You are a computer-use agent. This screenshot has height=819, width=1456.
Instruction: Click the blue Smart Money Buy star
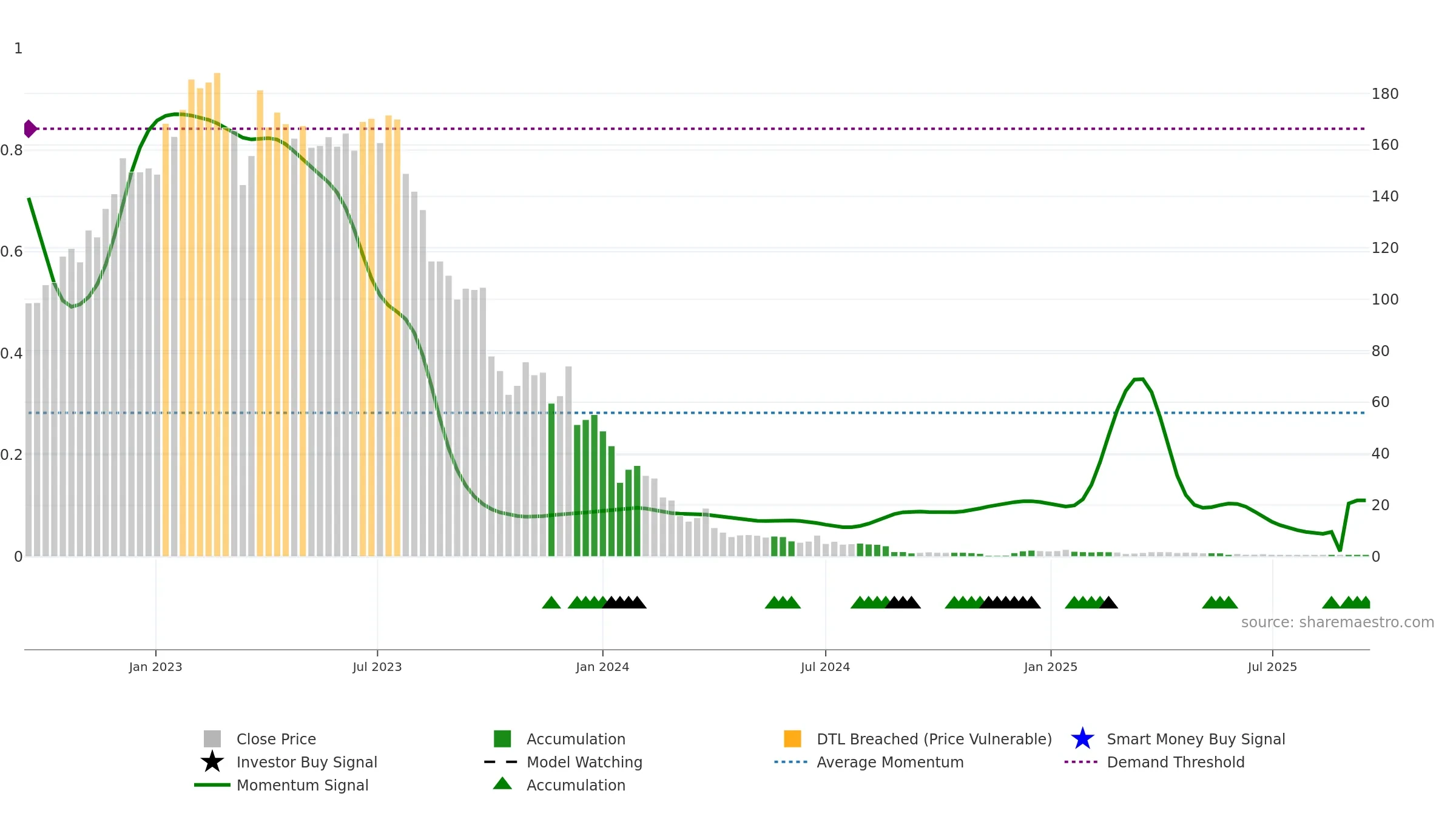coord(1082,738)
